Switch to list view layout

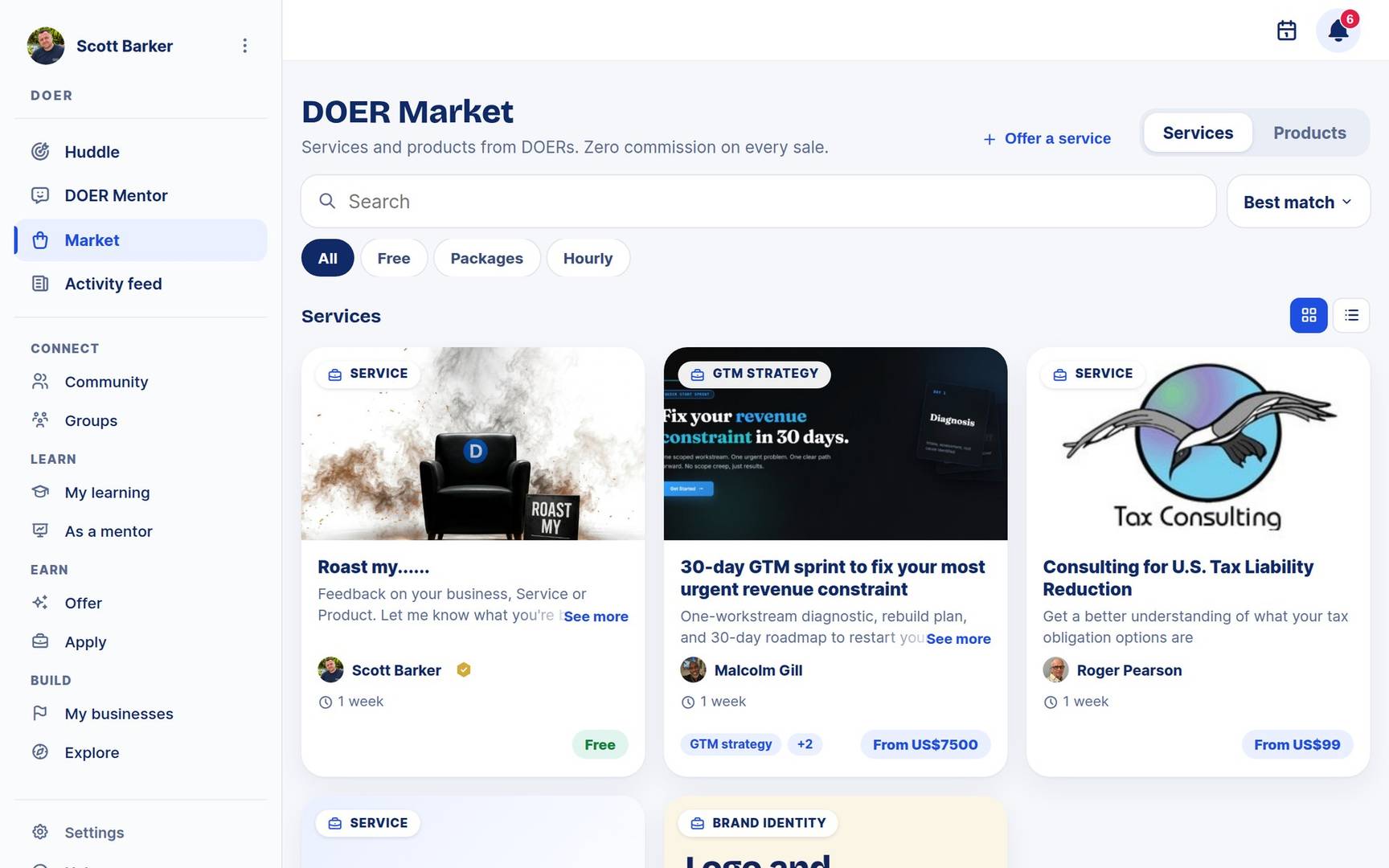(x=1351, y=315)
